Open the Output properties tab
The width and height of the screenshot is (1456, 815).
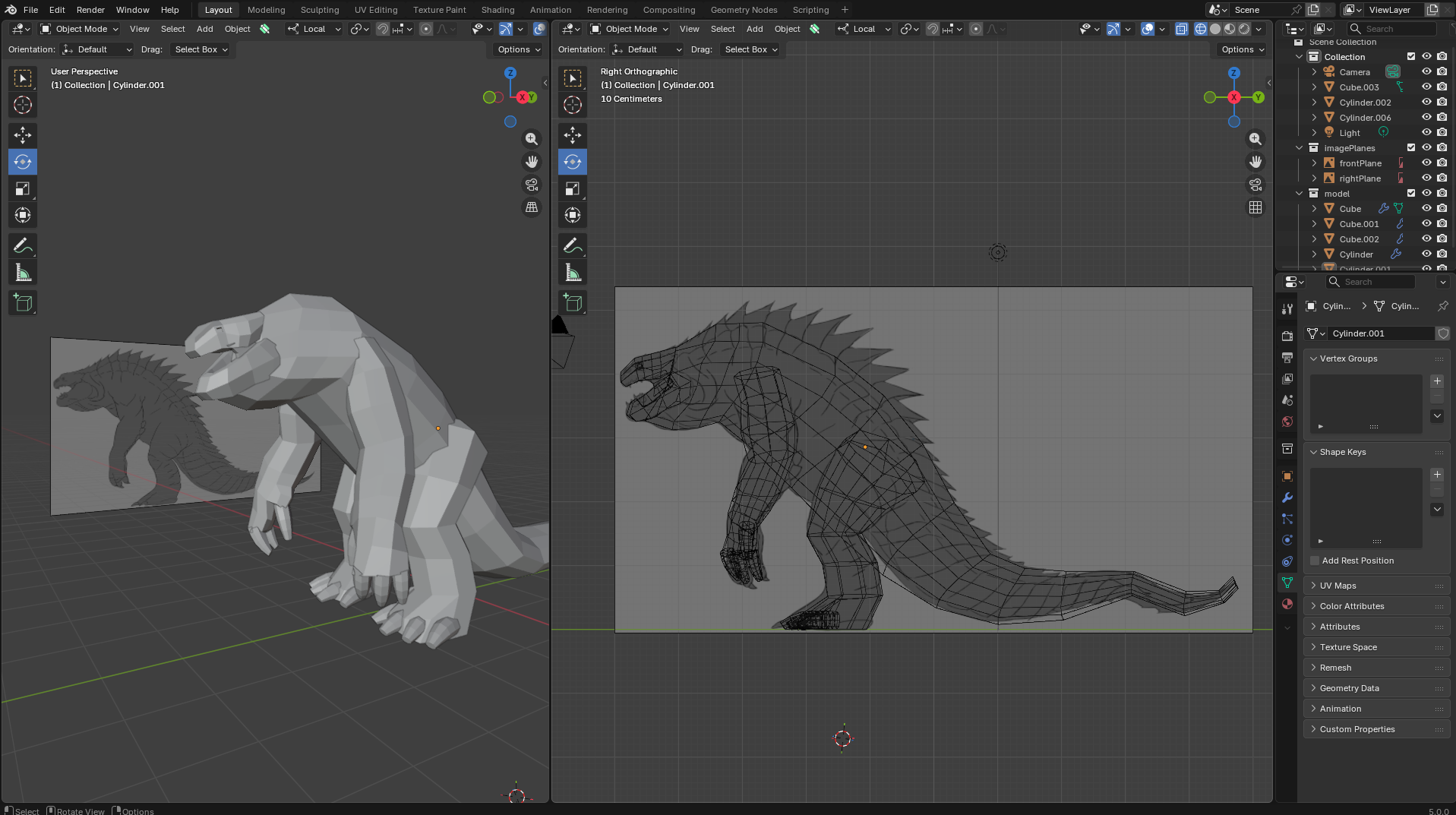(x=1287, y=357)
